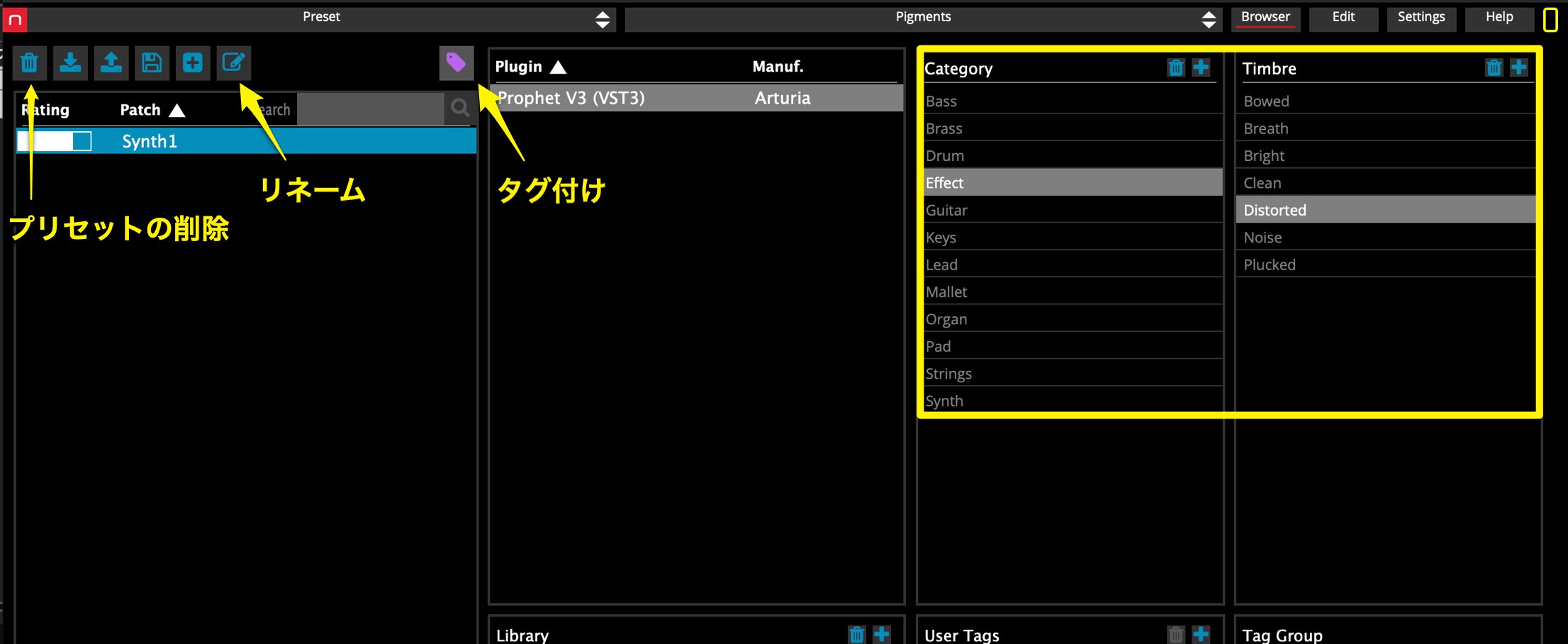Open the Pigments plugin selector arrows

click(x=1209, y=19)
